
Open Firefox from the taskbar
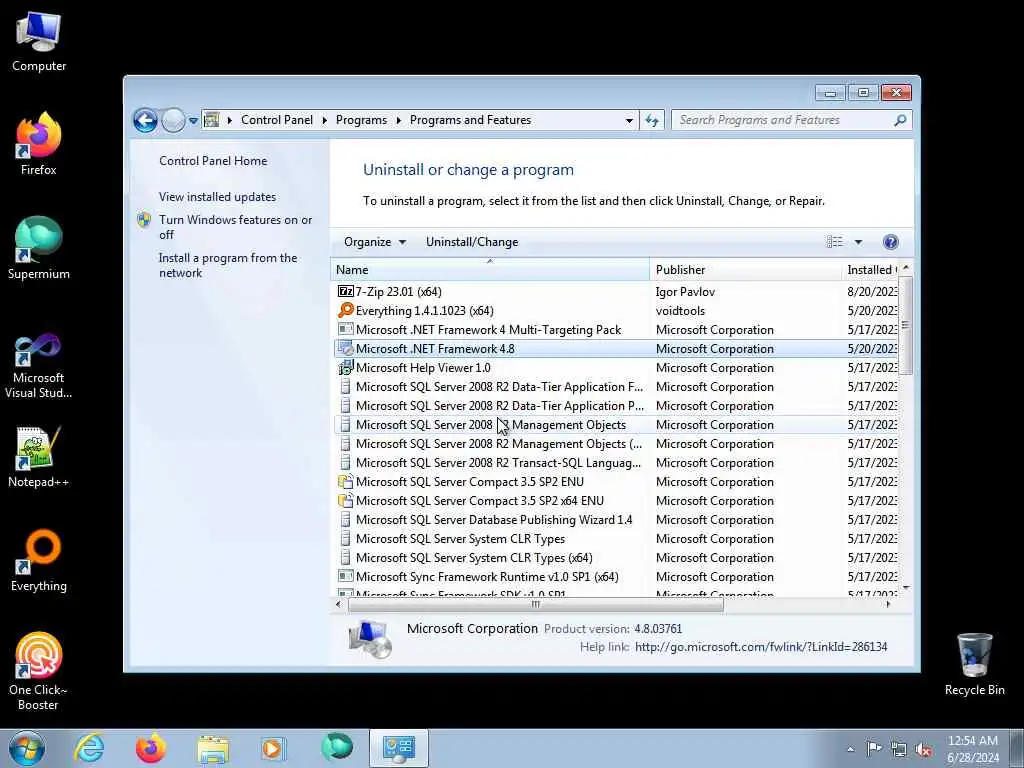pos(150,748)
